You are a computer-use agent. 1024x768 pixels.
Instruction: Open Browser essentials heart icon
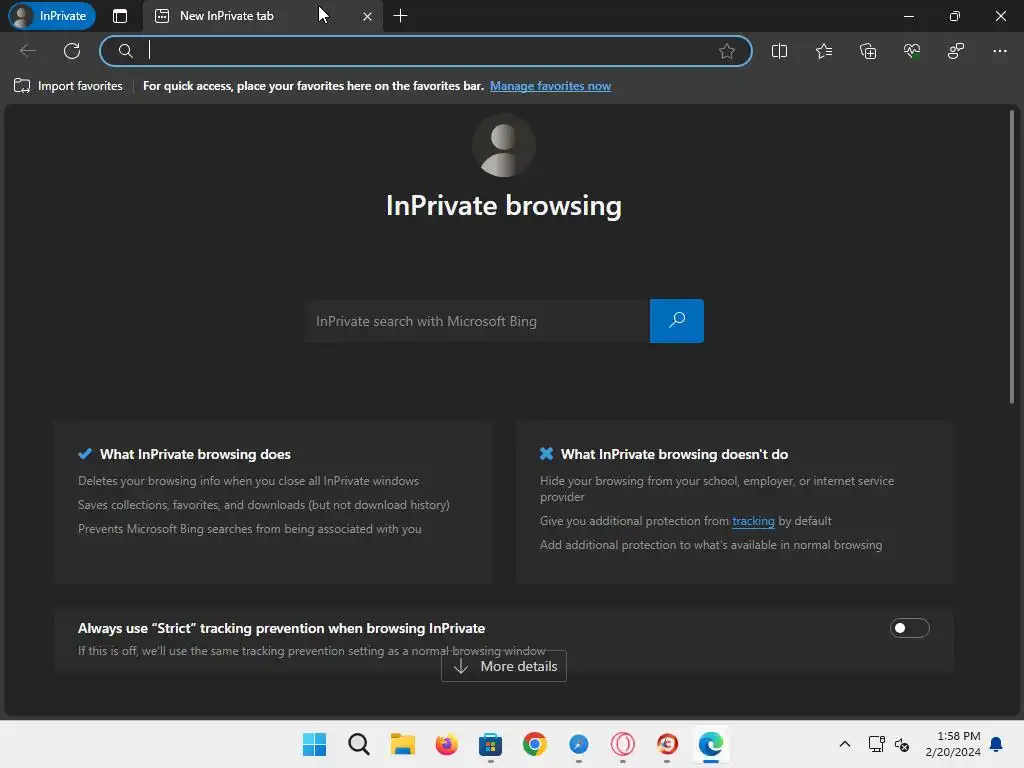pyautogui.click(x=912, y=51)
